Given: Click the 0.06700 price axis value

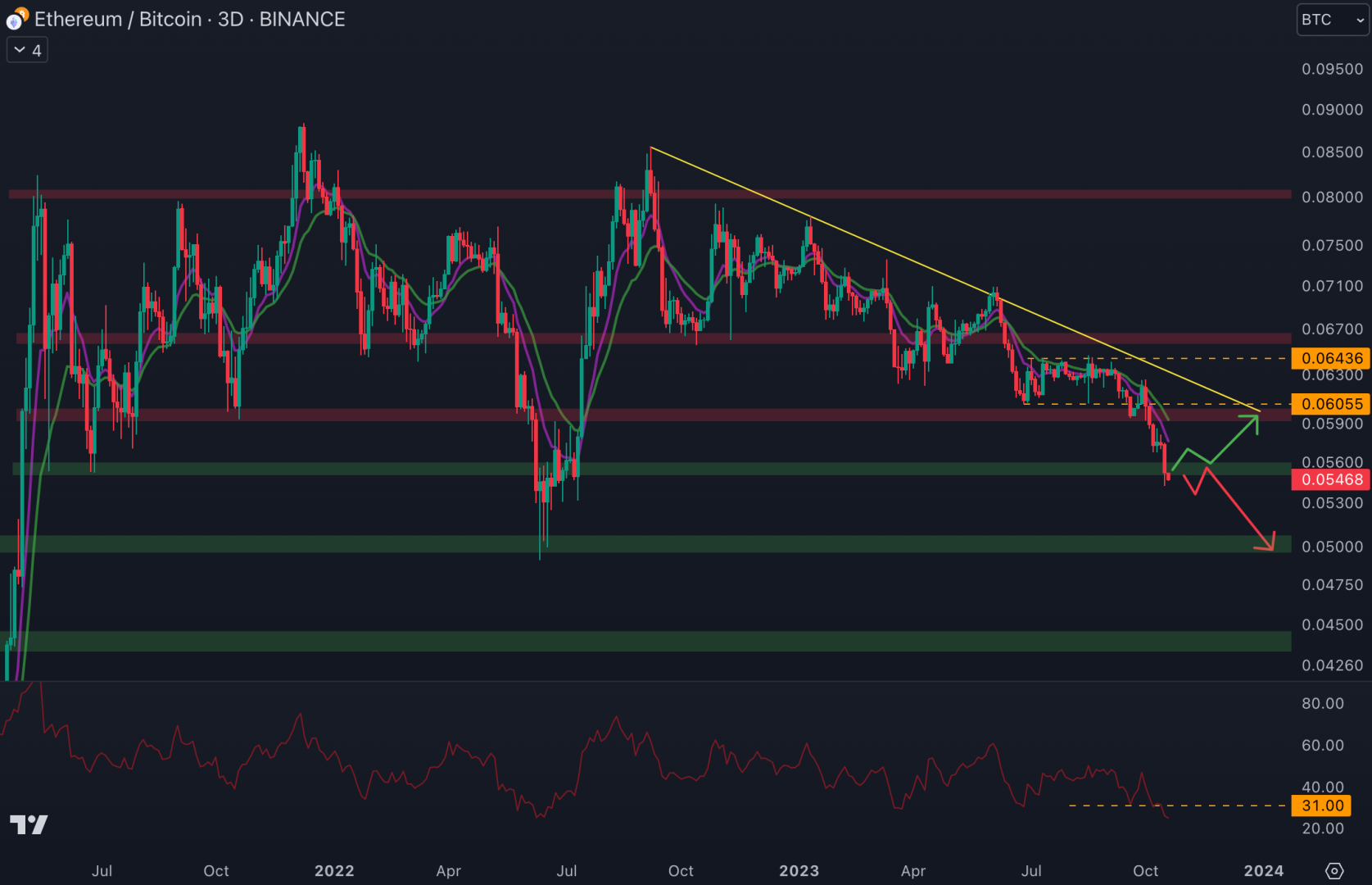Looking at the screenshot, I should pos(1332,329).
